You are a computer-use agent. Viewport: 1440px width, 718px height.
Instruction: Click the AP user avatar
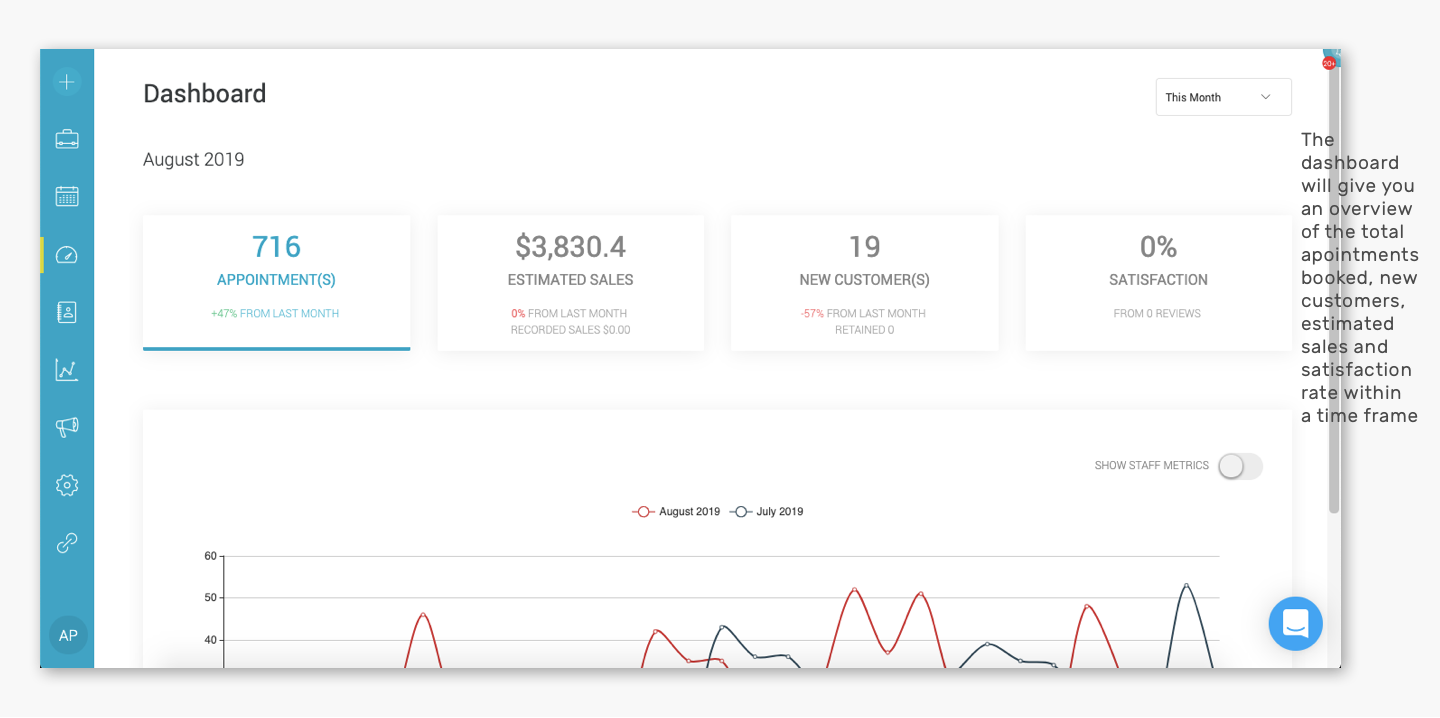coord(68,635)
